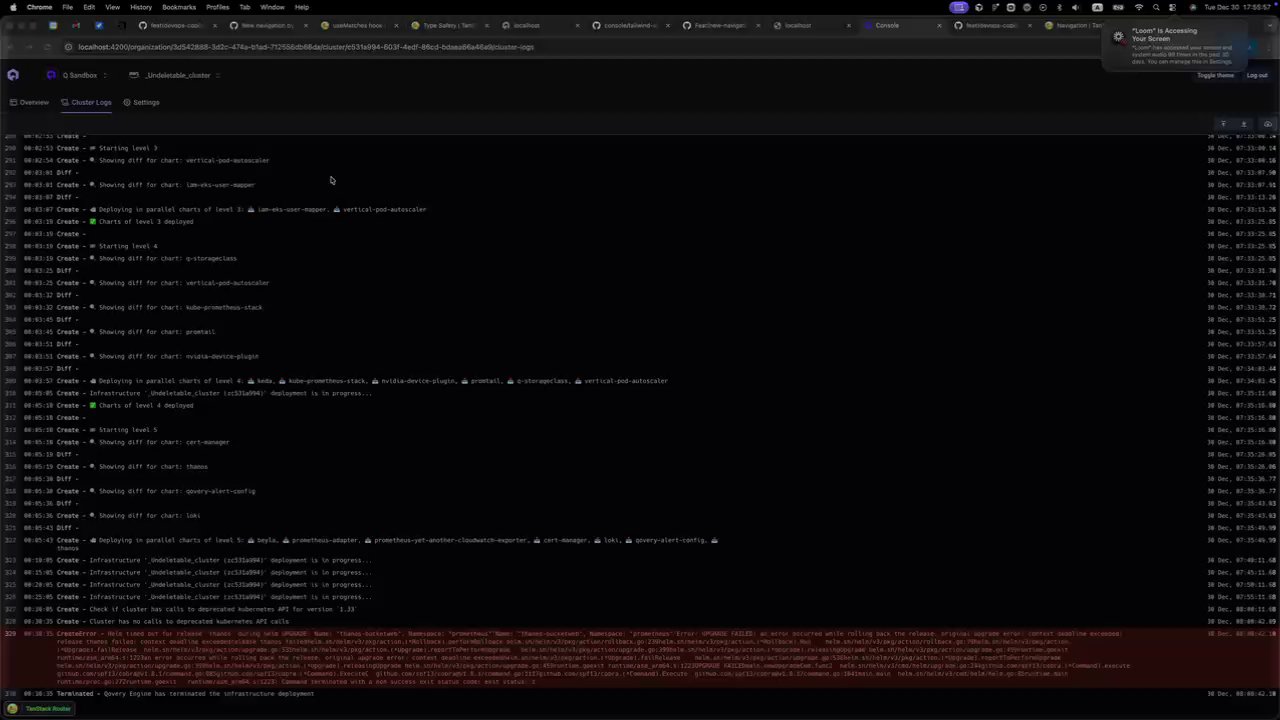Click the download logs cloud icon
Screen dimensions: 1280x720
coord(1267,124)
